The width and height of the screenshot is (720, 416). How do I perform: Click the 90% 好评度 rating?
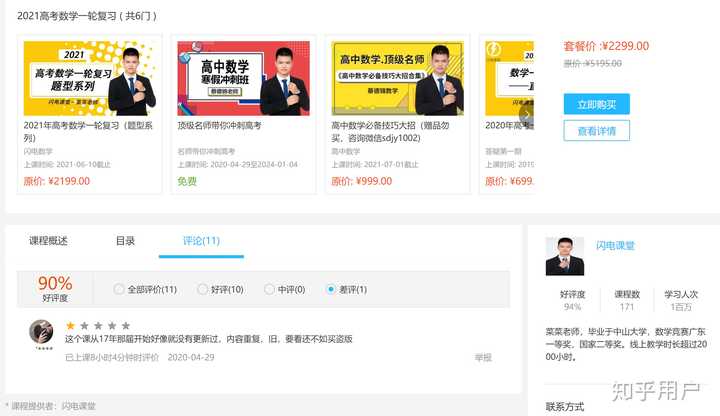tap(55, 288)
